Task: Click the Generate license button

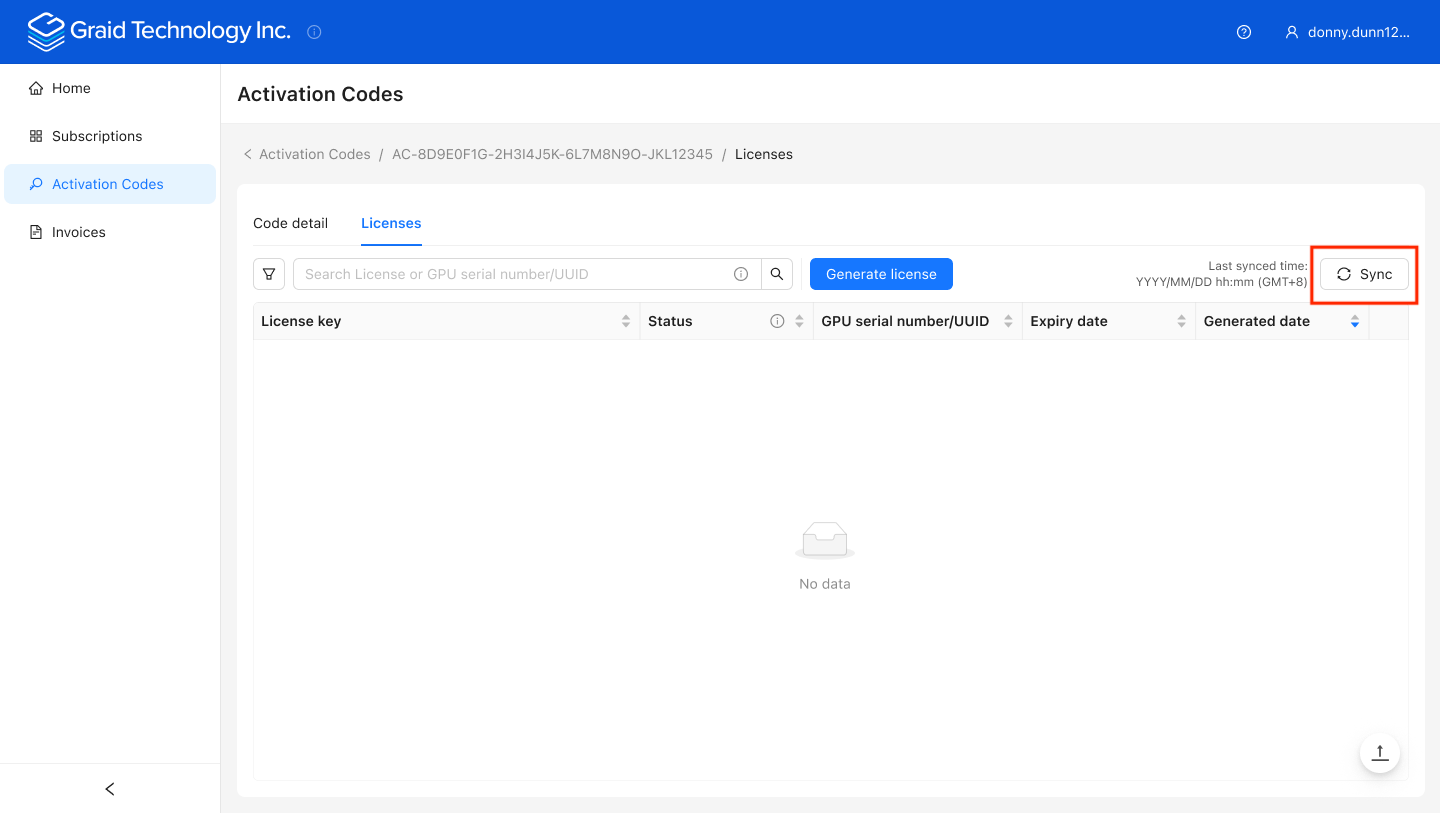Action: [881, 274]
